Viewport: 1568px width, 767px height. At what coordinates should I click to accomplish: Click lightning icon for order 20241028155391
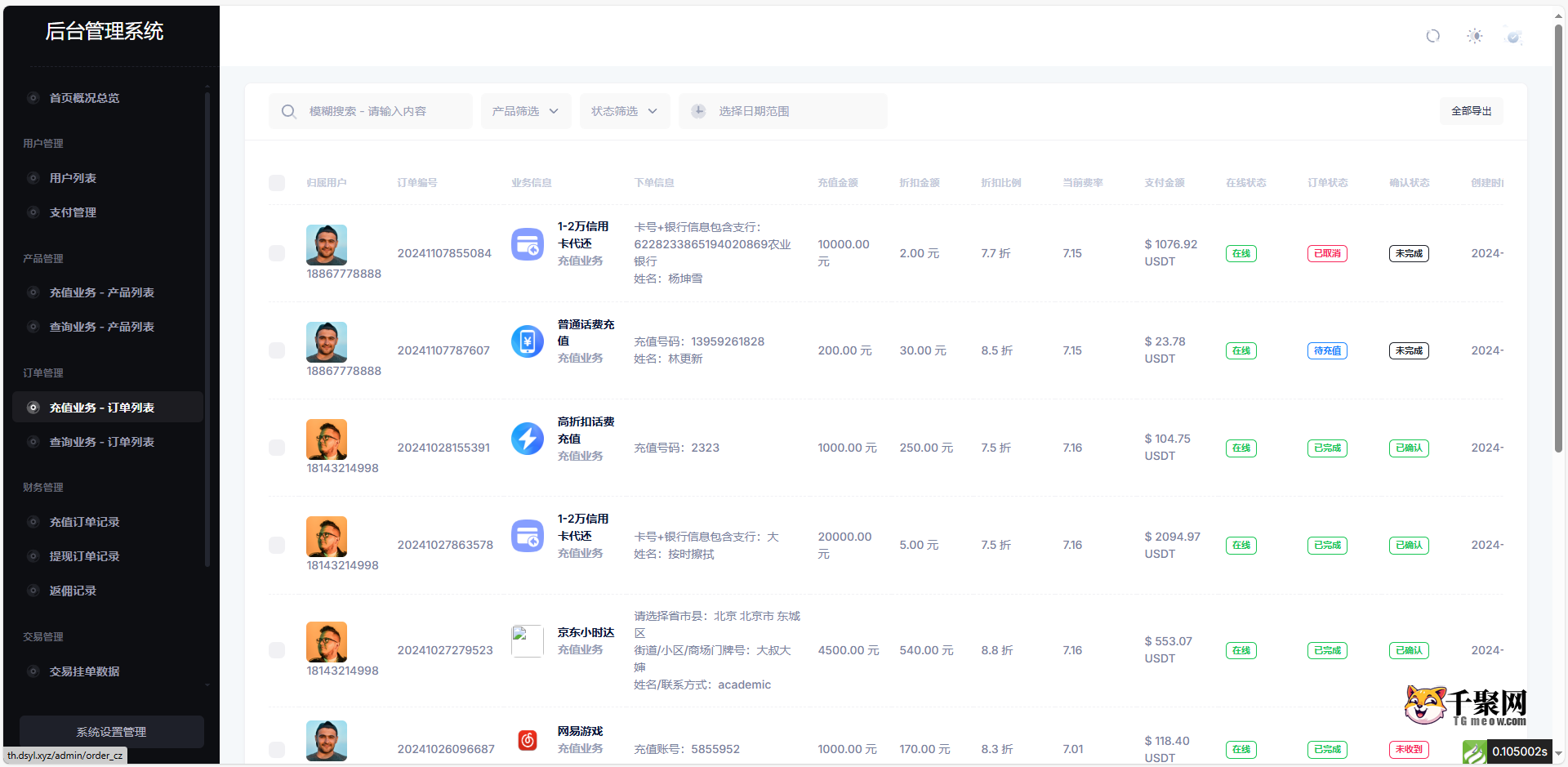tap(528, 439)
